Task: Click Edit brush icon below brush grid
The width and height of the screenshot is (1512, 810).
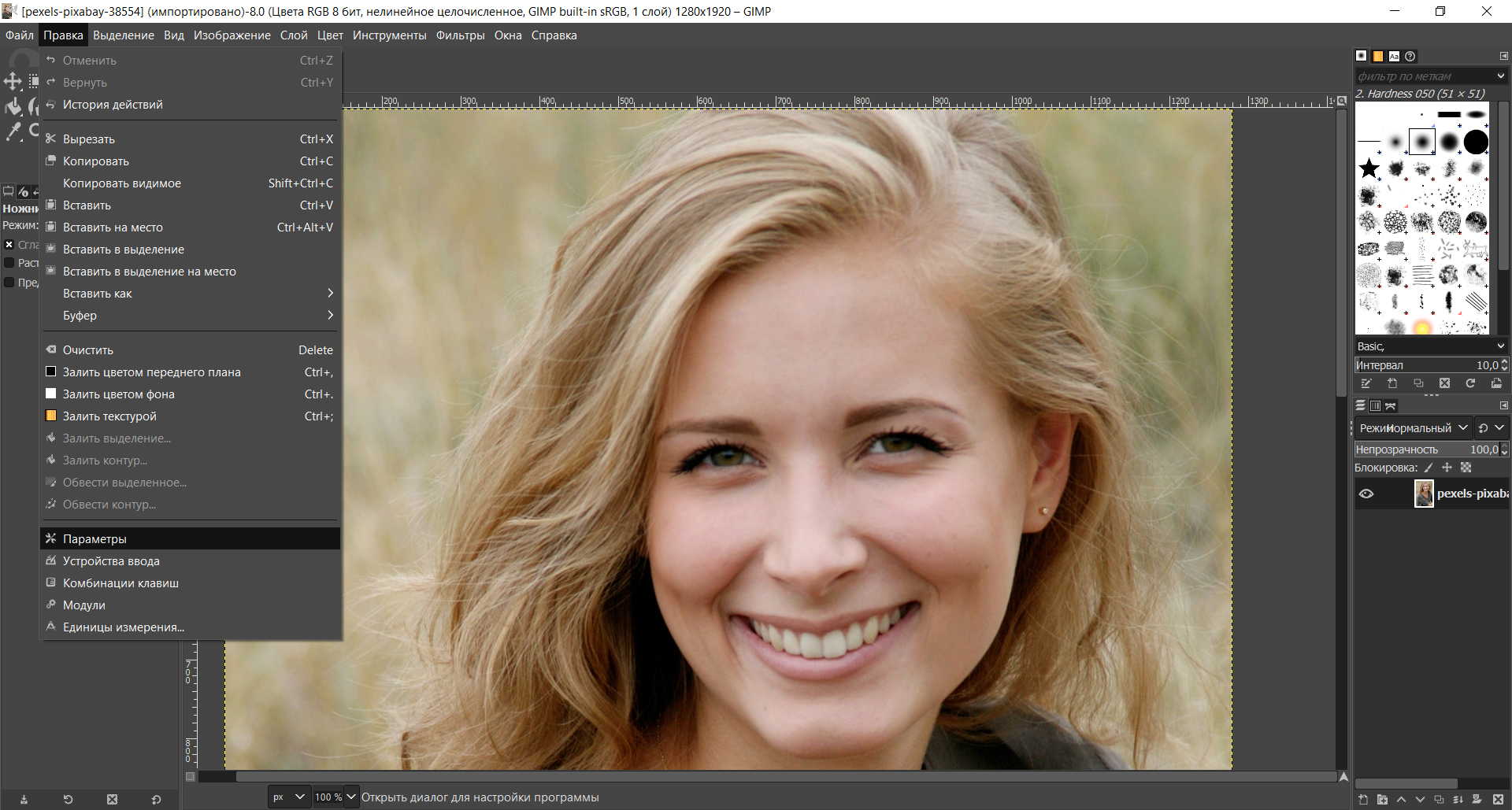Action: (1366, 383)
